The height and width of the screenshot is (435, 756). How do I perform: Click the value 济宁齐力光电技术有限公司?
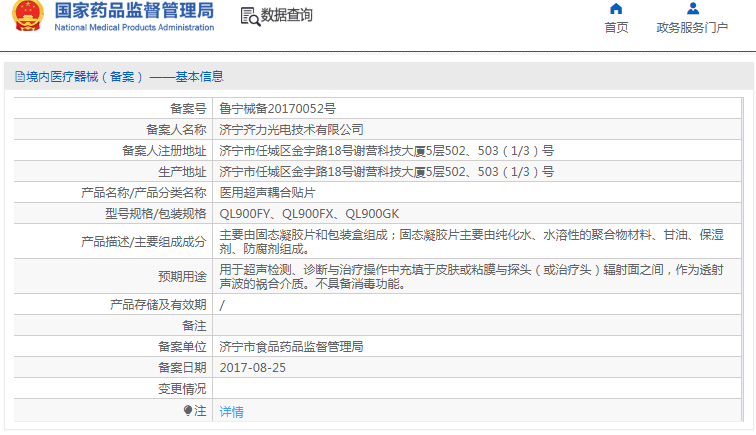tap(291, 130)
